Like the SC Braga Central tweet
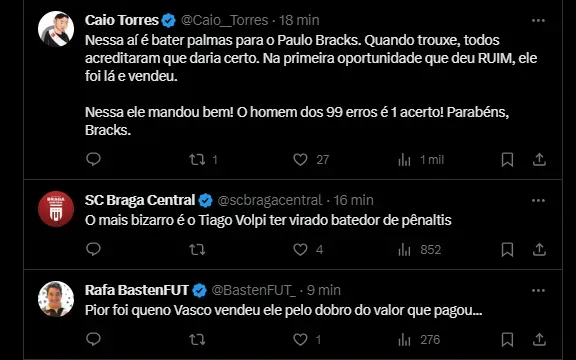 [x=300, y=249]
